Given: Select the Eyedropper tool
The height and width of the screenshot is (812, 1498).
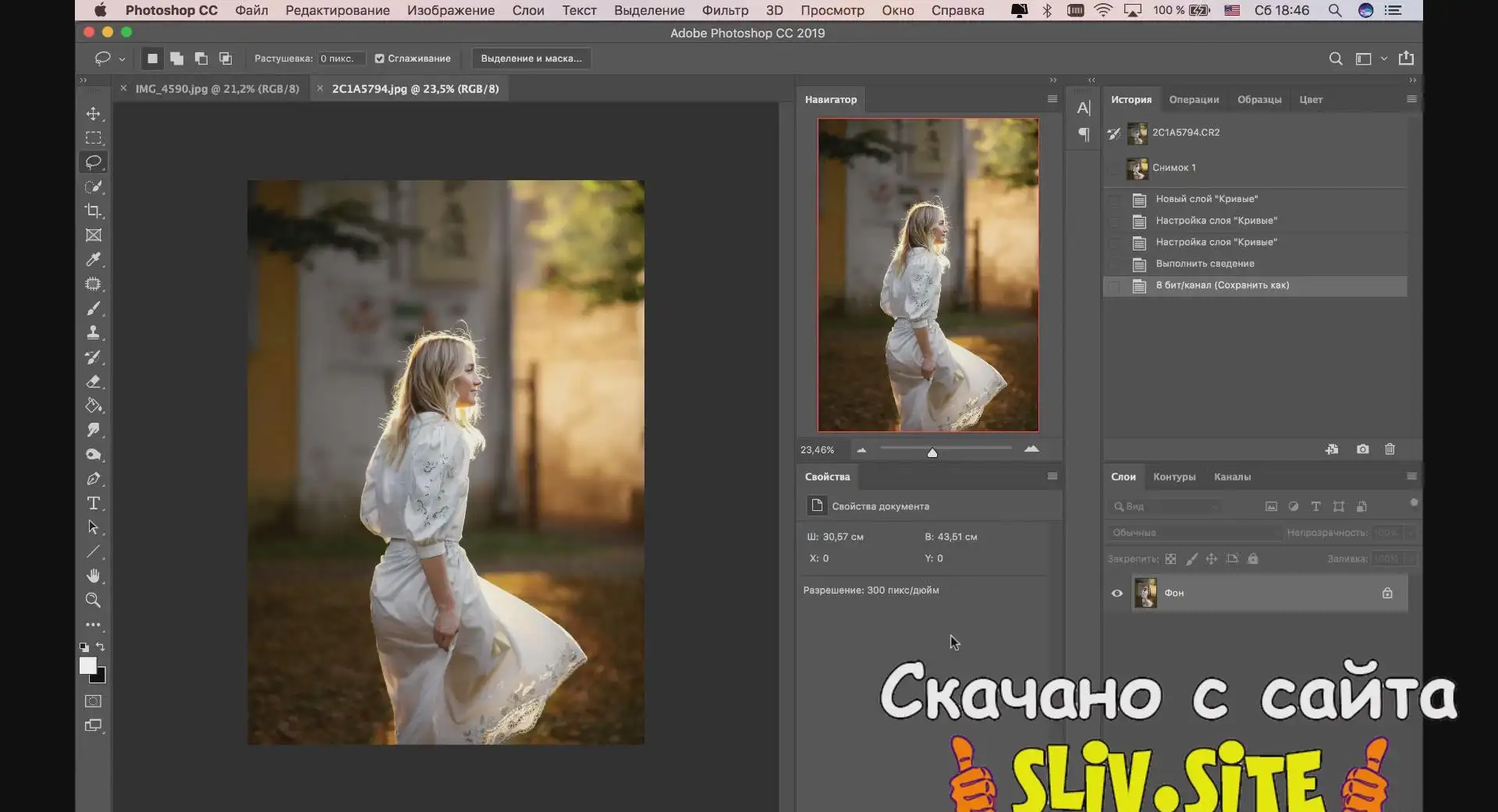Looking at the screenshot, I should 94,260.
